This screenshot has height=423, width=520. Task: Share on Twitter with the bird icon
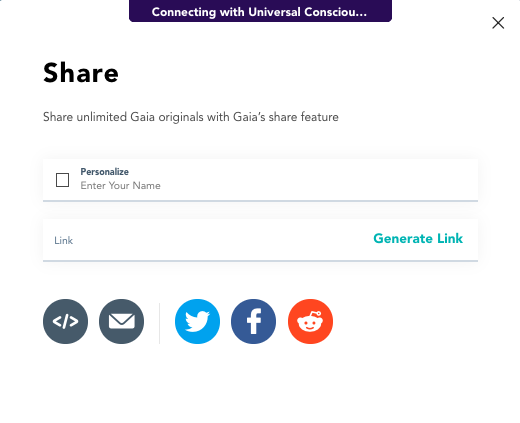pos(197,321)
